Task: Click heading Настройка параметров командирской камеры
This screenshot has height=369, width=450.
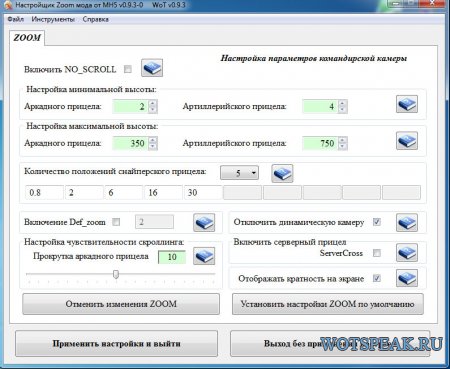Action: pyautogui.click(x=314, y=58)
